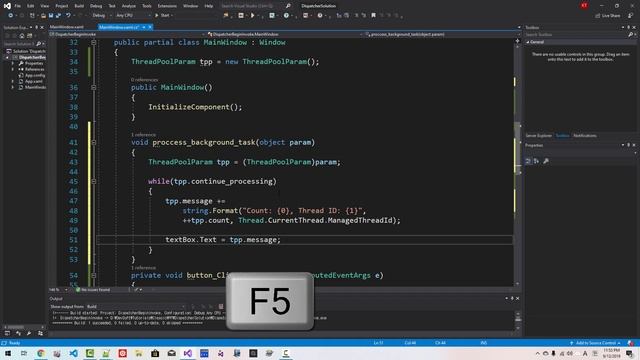The width and height of the screenshot is (640, 360).
Task: Click the Categorized icon in Properties panel
Action: [528, 161]
